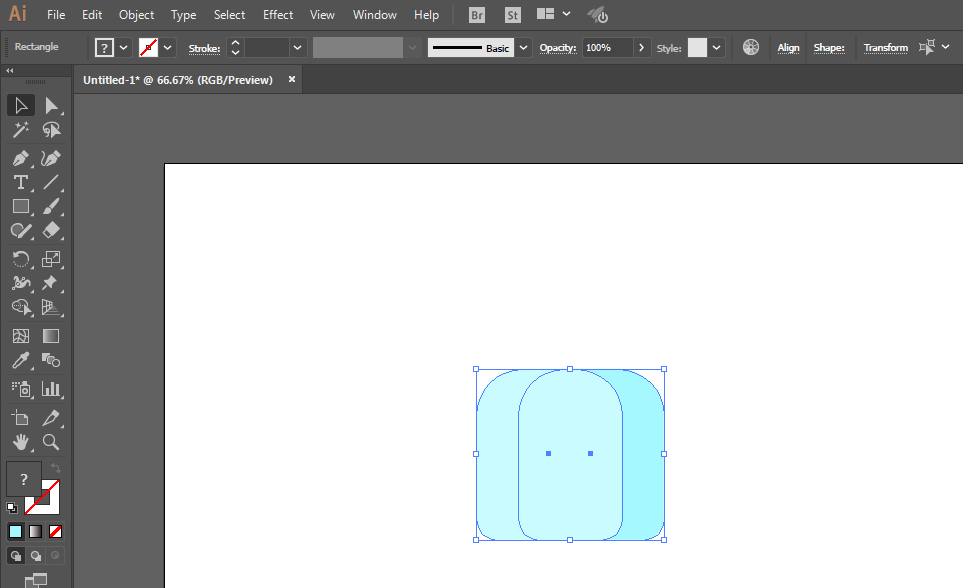Select the Mesh tool
This screenshot has height=588, width=963.
click(x=20, y=336)
